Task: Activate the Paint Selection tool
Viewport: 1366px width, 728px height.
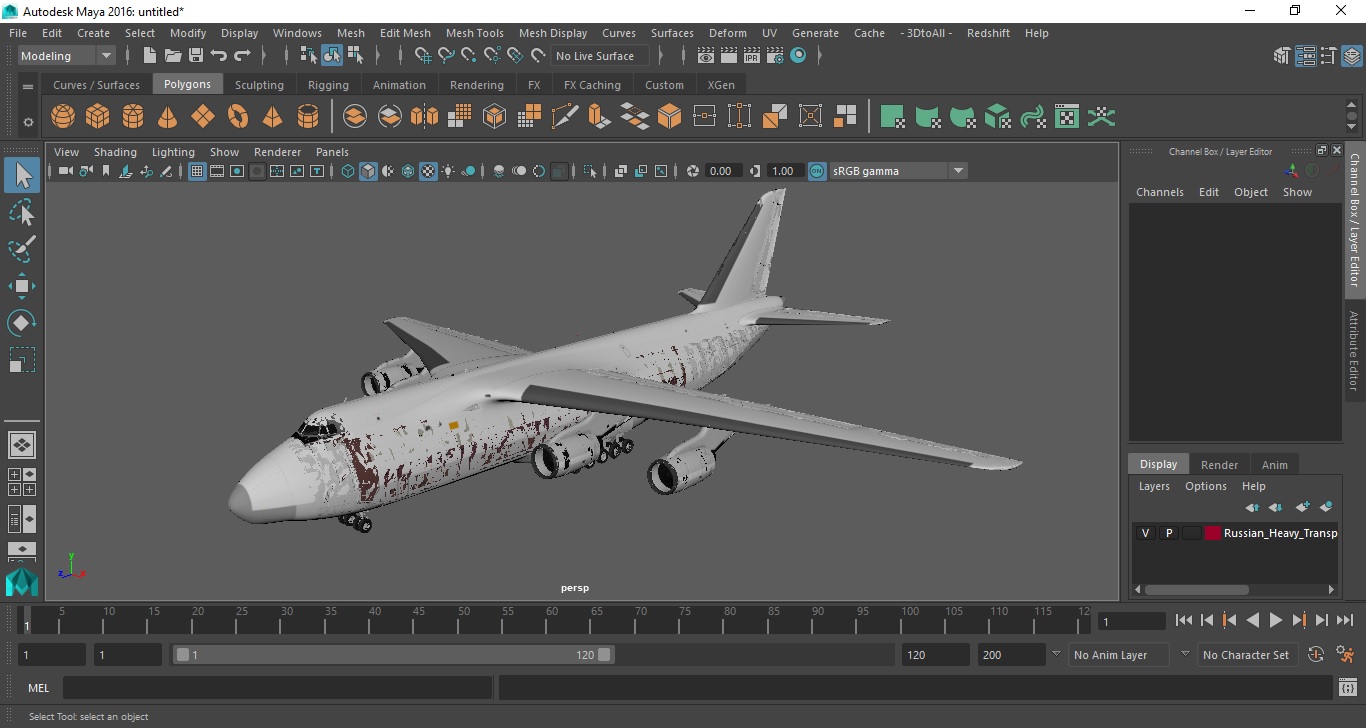Action: coord(22,248)
